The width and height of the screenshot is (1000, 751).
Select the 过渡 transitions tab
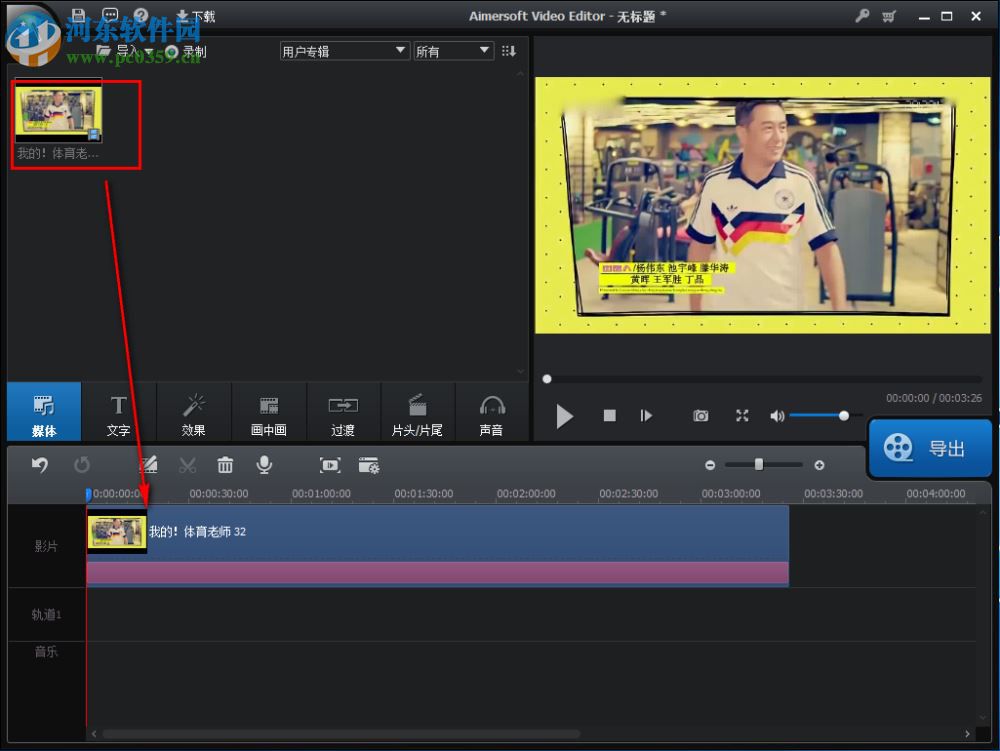click(x=343, y=412)
